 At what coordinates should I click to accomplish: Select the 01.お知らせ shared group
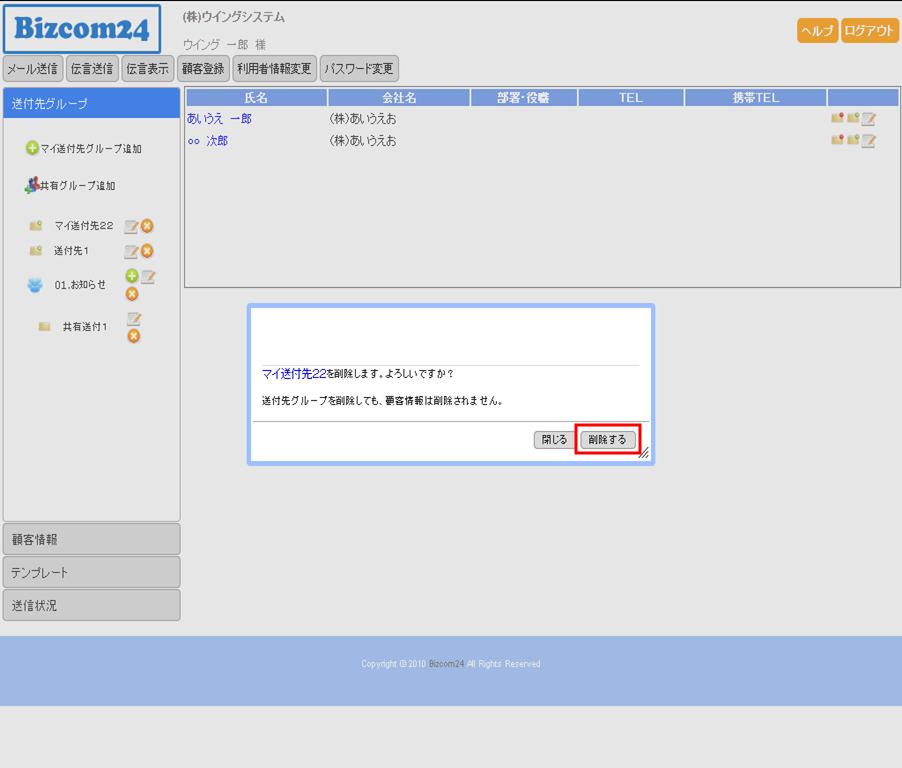[x=80, y=285]
